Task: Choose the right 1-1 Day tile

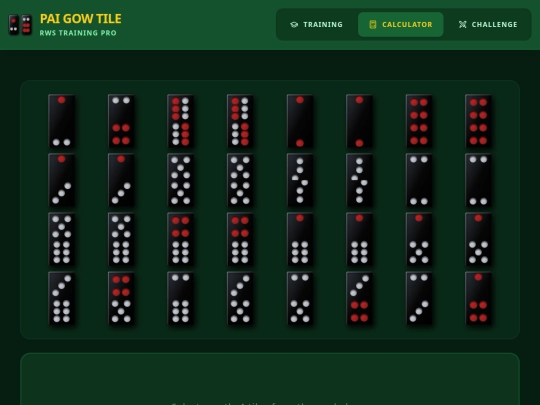Action: (359, 121)
